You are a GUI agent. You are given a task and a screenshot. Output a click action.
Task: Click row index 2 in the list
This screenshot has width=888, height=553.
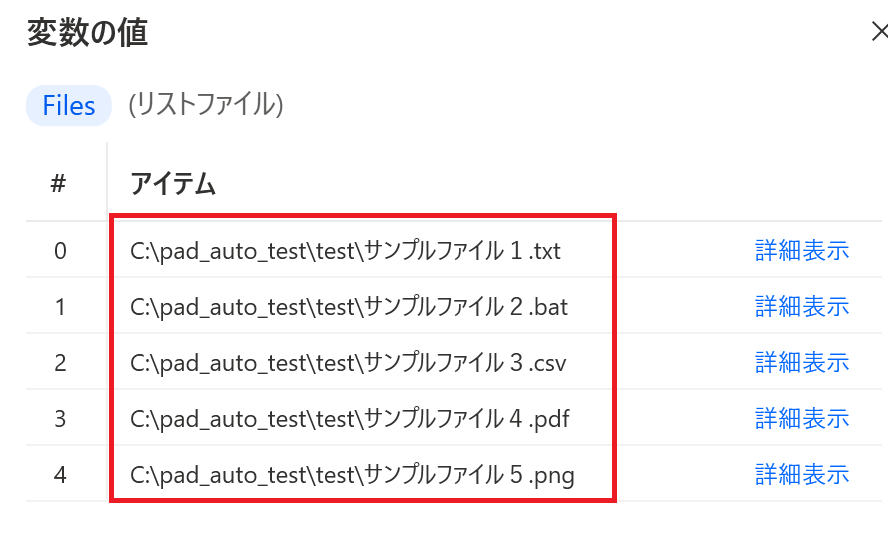[60, 362]
